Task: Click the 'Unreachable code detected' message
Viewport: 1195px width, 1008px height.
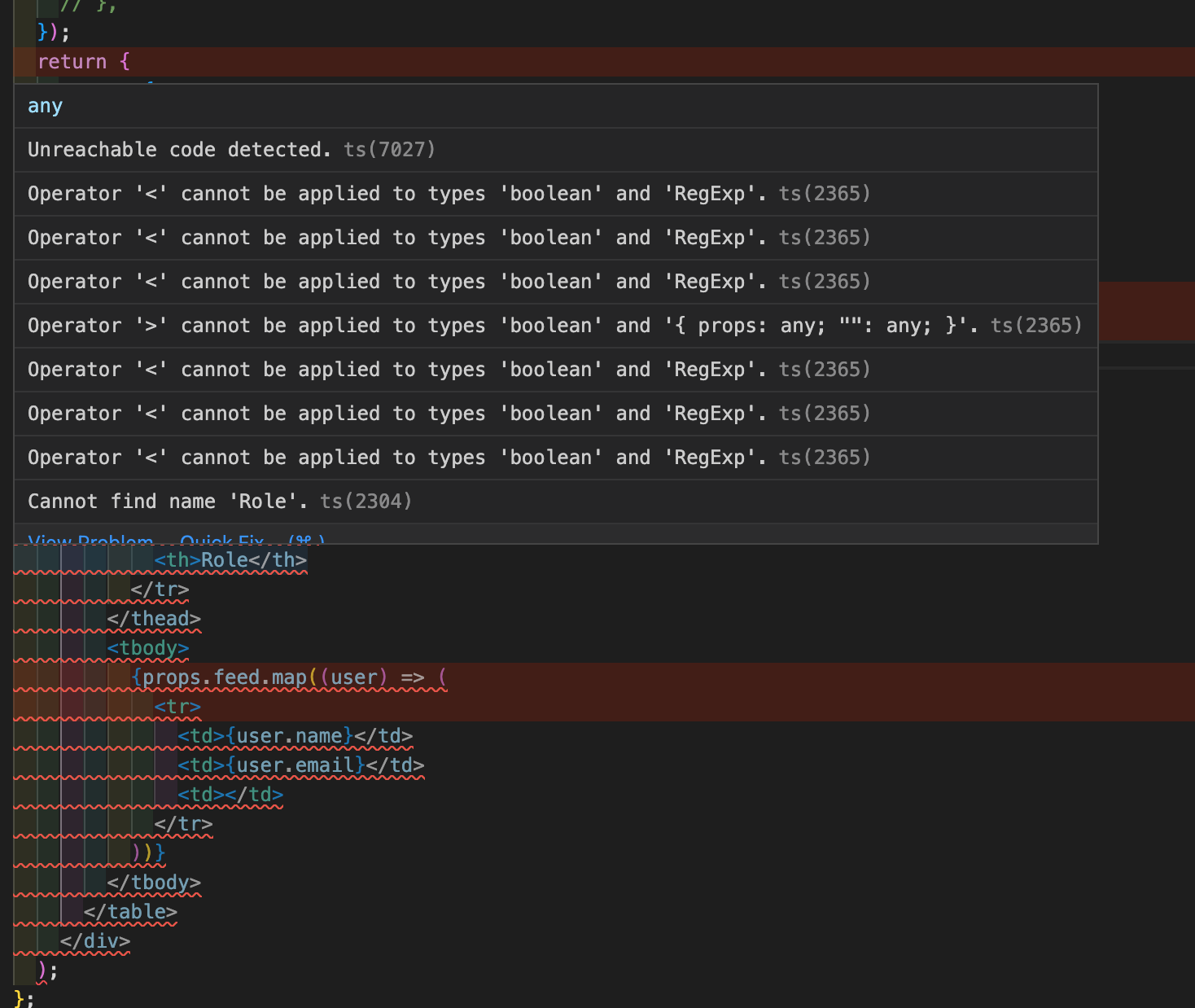Action: pos(179,150)
